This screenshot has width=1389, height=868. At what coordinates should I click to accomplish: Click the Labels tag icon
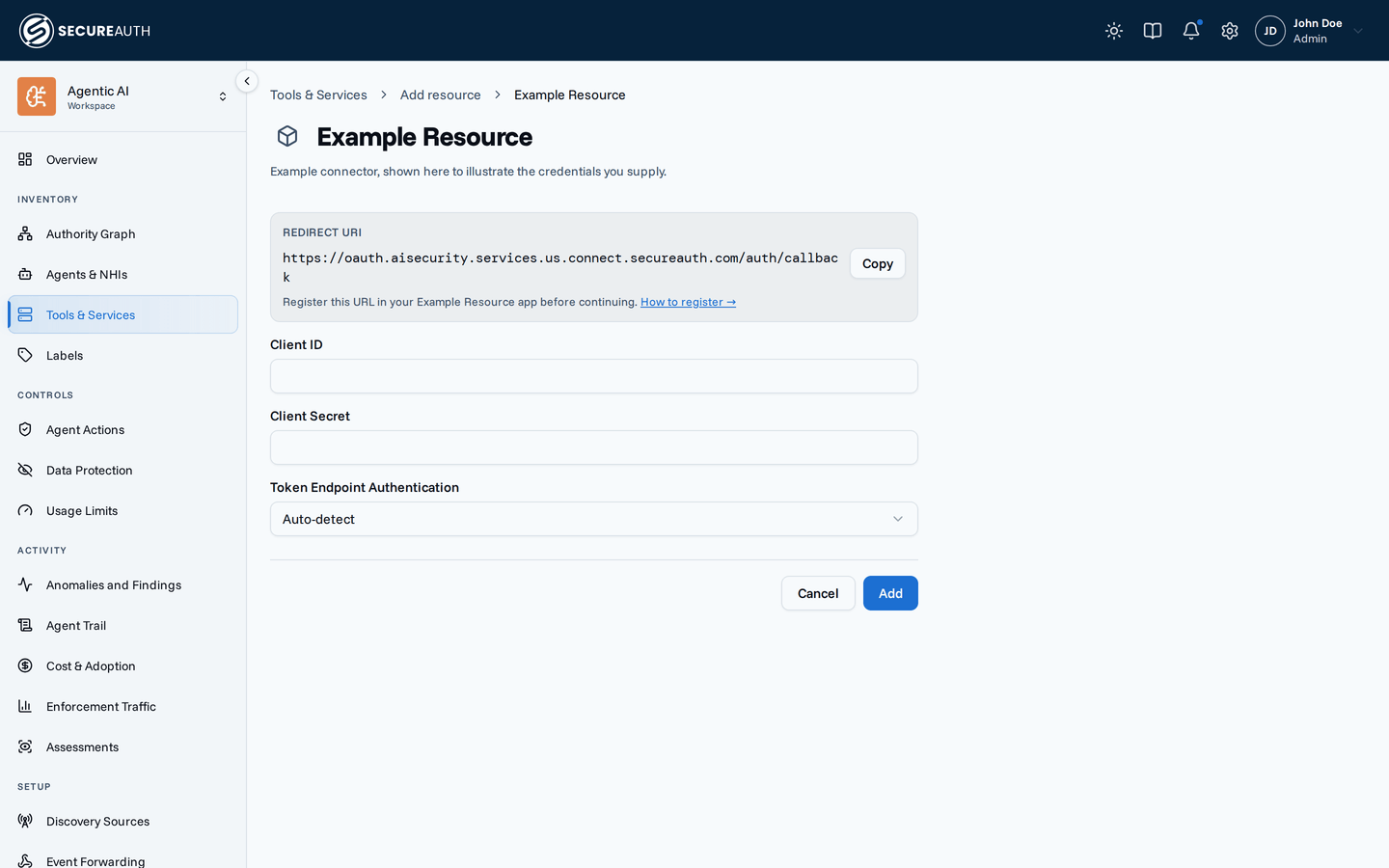point(25,355)
